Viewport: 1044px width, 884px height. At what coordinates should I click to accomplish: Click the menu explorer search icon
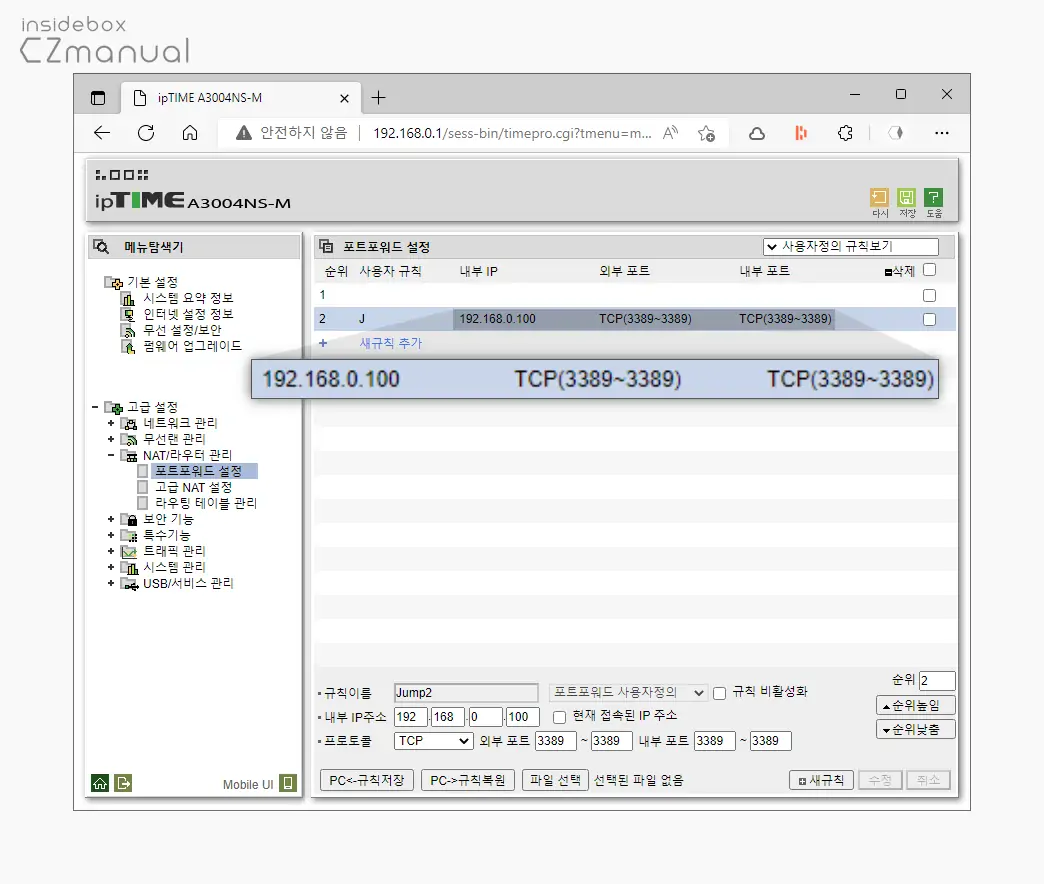pyautogui.click(x=101, y=247)
